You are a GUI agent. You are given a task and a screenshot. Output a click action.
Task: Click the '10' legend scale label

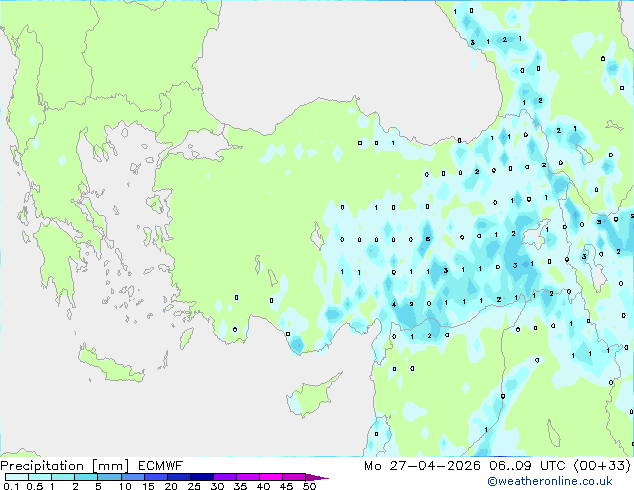(x=125, y=486)
